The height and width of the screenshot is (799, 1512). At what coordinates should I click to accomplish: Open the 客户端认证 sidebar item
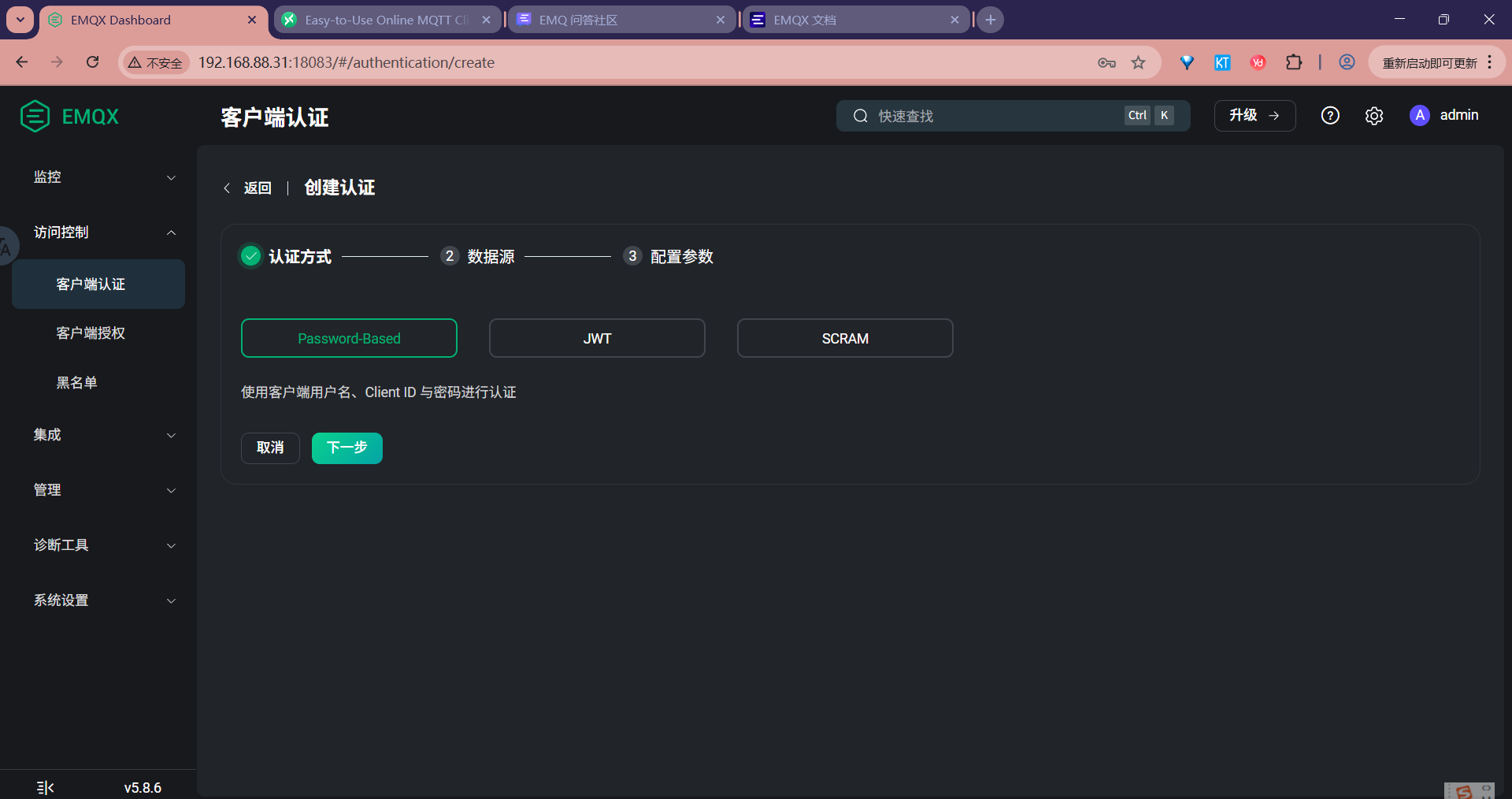click(x=98, y=284)
